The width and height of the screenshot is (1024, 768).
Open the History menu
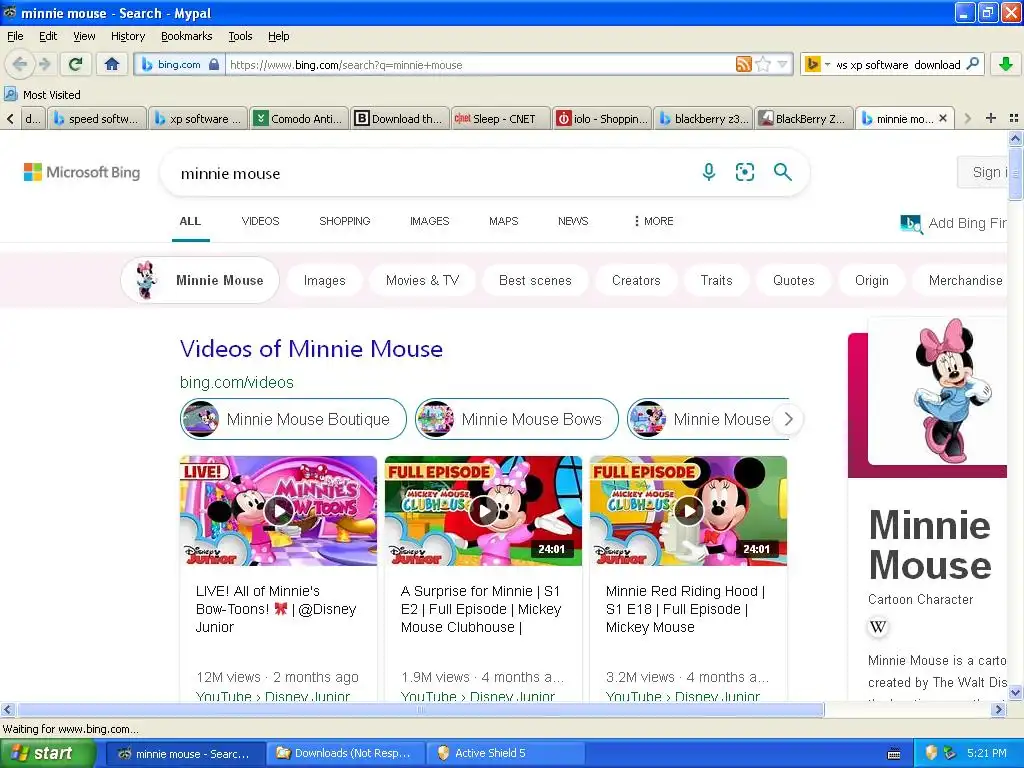coord(128,36)
